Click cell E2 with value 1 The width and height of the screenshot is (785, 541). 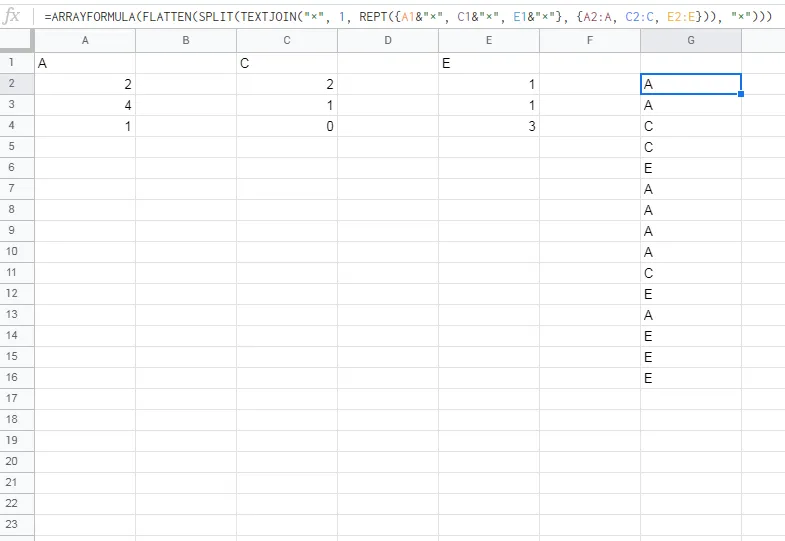click(489, 84)
